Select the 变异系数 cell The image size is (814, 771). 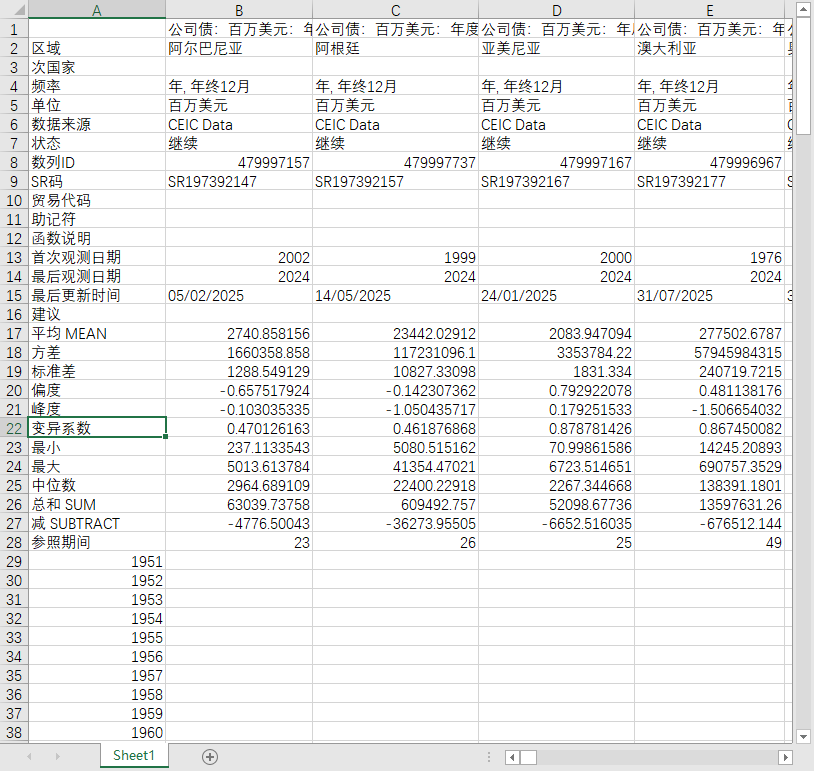97,428
